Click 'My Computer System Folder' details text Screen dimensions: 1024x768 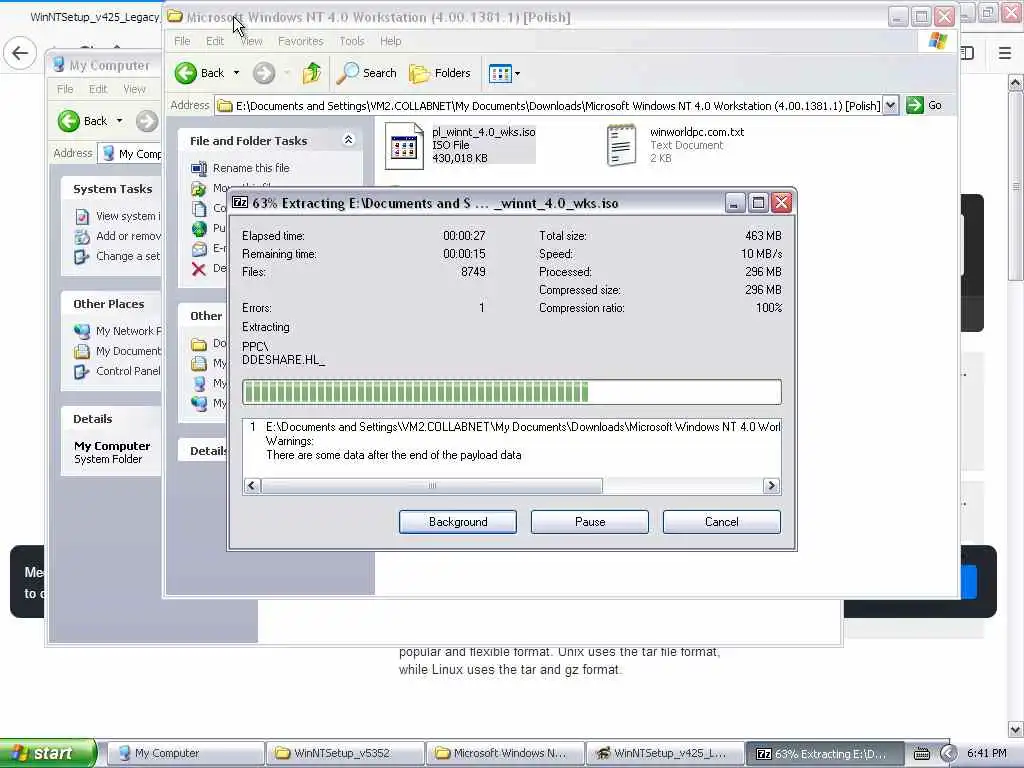coord(112,453)
